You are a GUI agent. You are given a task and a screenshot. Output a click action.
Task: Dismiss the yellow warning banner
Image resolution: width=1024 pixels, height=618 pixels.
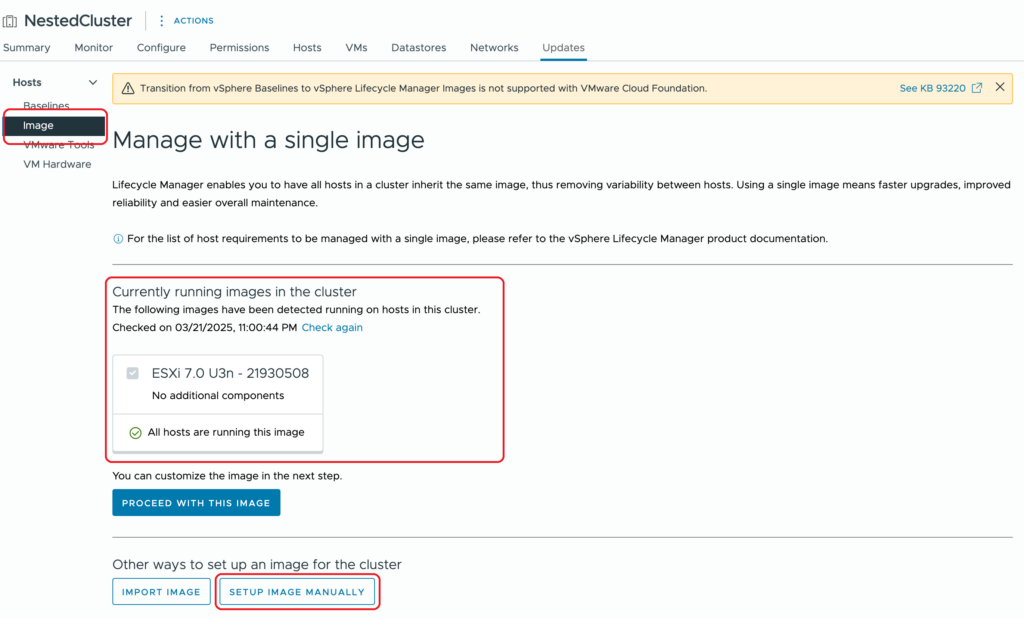pos(1000,88)
